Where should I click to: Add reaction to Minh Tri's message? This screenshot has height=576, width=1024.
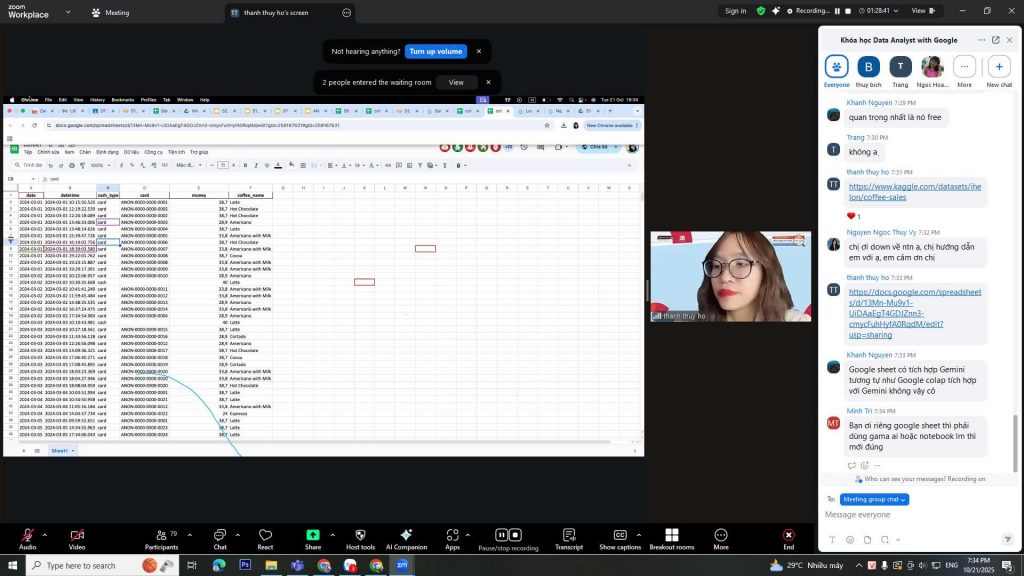pos(865,466)
